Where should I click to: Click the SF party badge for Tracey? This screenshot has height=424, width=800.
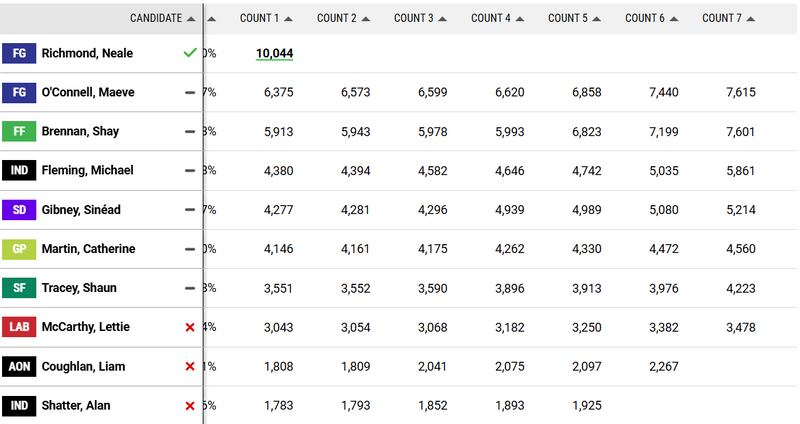point(19,288)
